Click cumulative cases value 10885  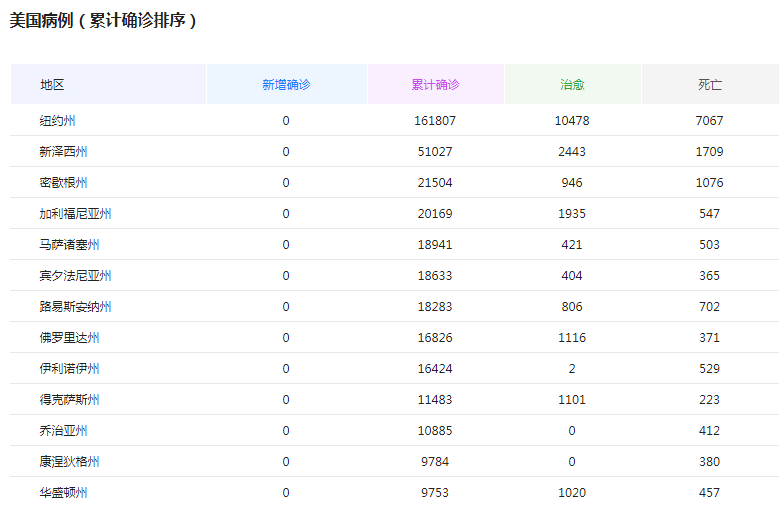435,430
